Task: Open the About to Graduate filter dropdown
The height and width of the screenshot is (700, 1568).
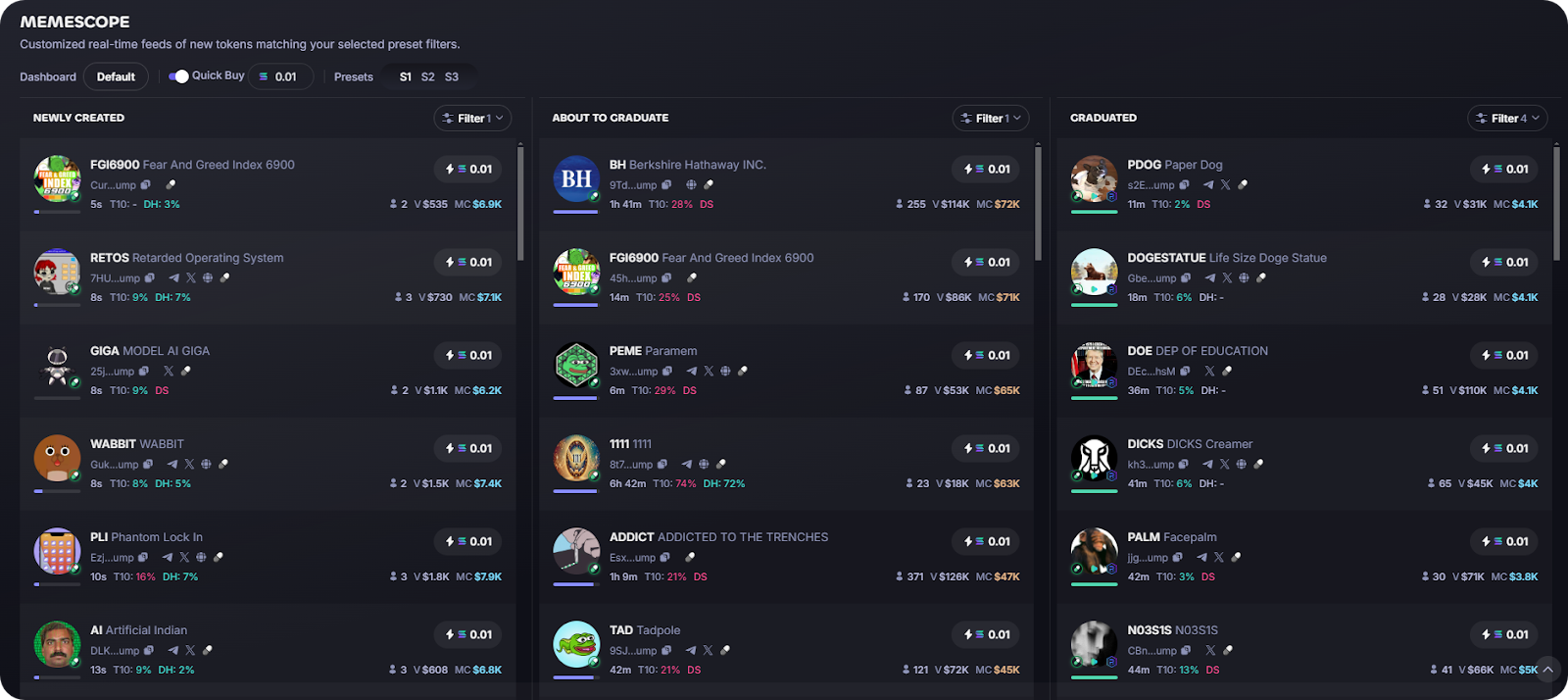Action: coord(991,118)
